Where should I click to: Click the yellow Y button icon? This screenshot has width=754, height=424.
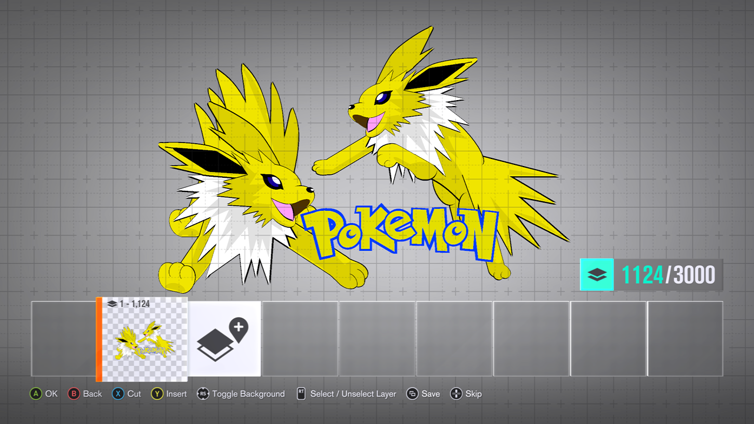click(x=157, y=394)
